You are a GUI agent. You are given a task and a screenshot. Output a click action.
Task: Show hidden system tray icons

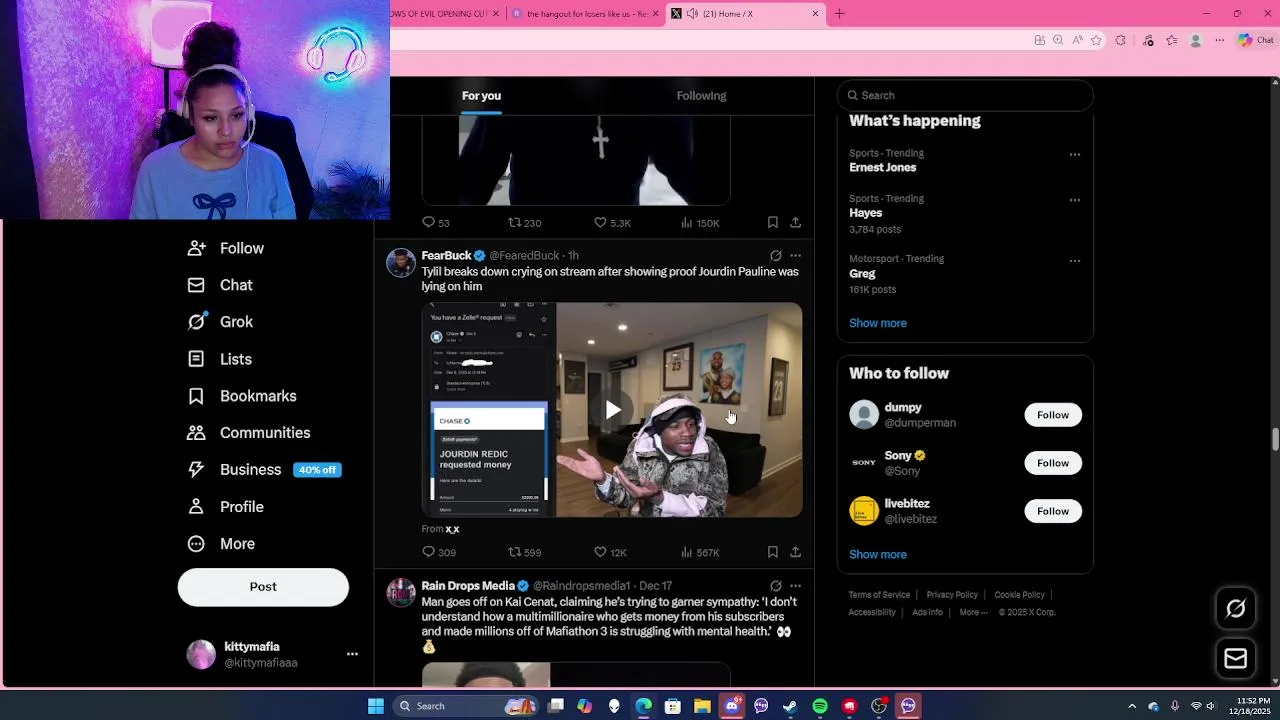pyautogui.click(x=1132, y=706)
